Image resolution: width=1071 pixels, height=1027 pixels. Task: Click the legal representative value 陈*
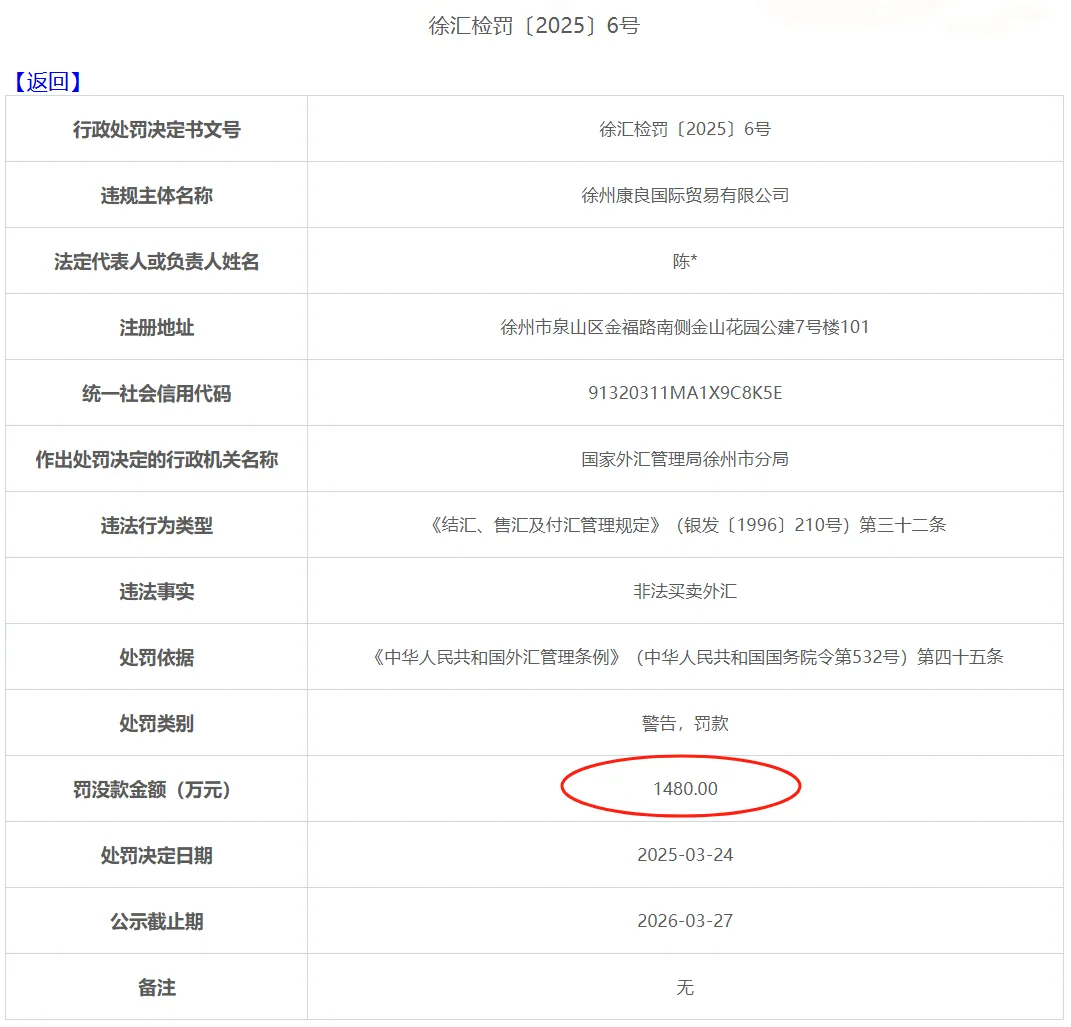tap(685, 261)
